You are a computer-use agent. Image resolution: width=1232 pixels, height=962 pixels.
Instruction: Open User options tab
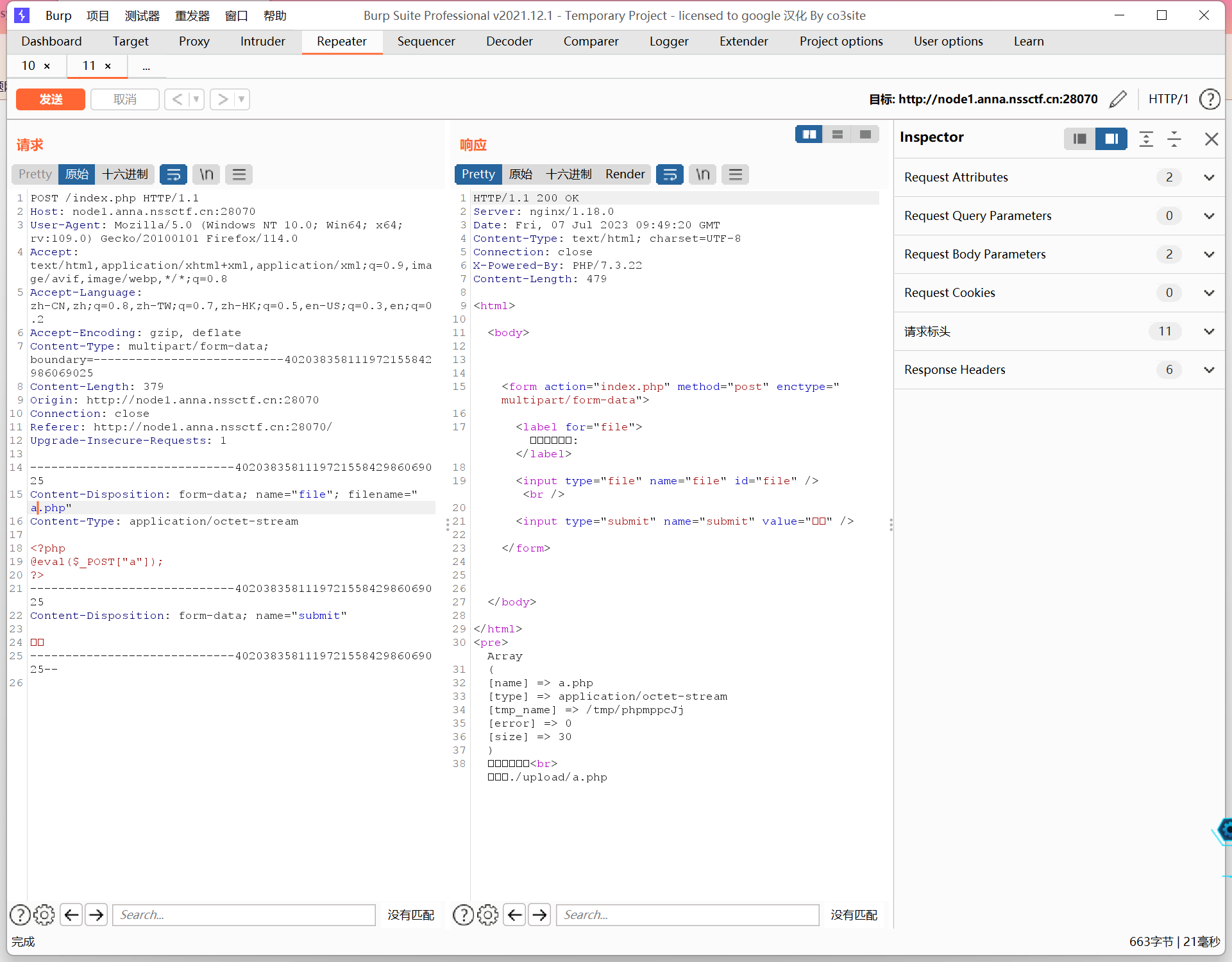coord(948,42)
